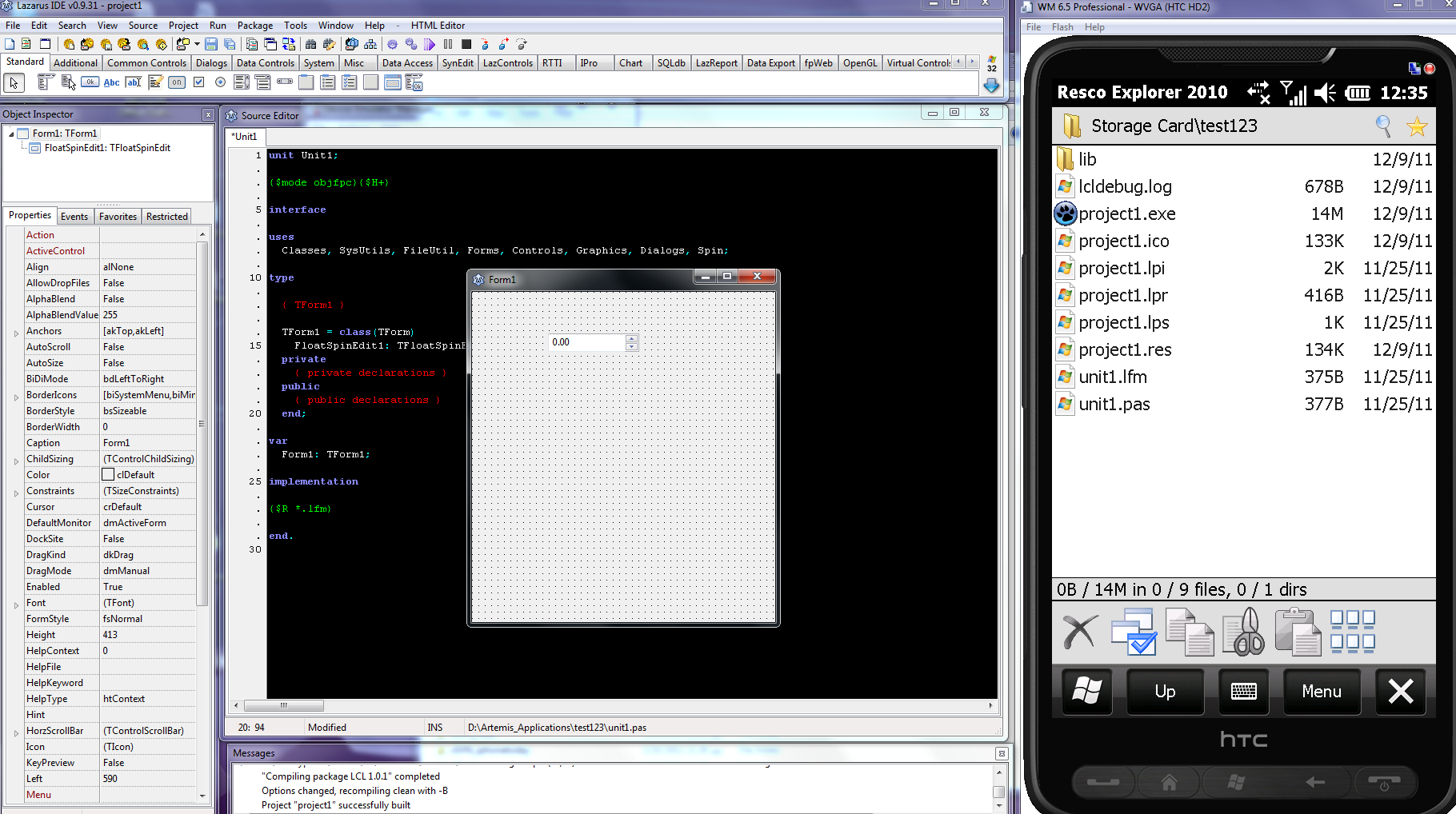The width and height of the screenshot is (1456, 814).
Task: Select the TMemo component icon
Action: 155,82
